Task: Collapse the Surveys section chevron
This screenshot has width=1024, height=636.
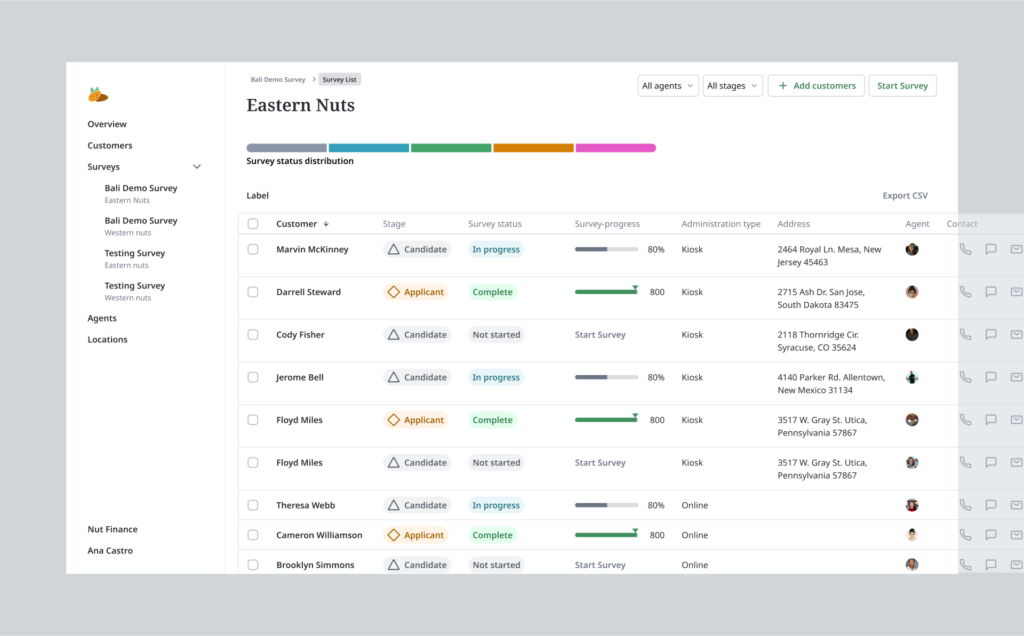Action: tap(197, 167)
